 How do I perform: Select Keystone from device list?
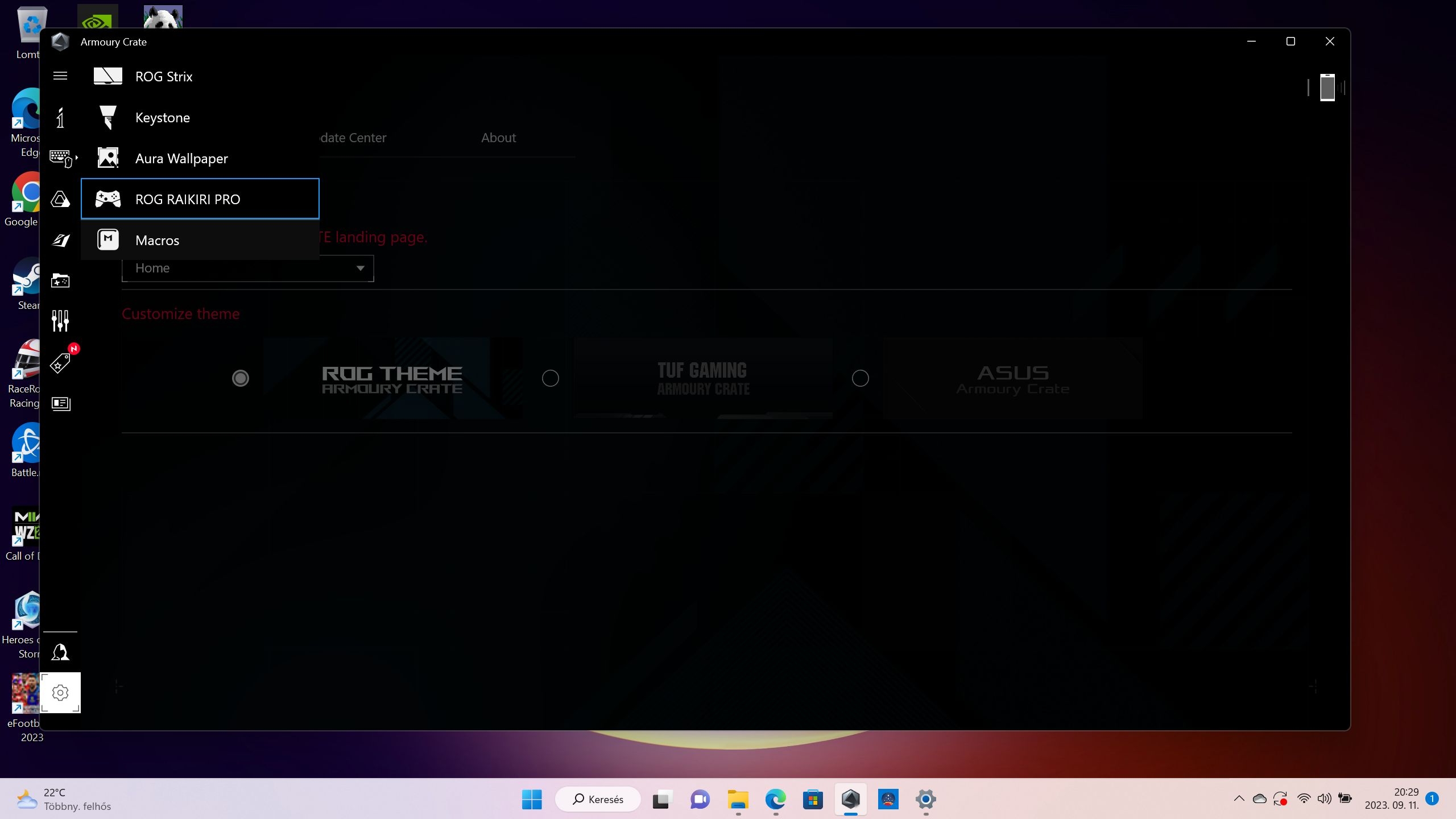[200, 117]
